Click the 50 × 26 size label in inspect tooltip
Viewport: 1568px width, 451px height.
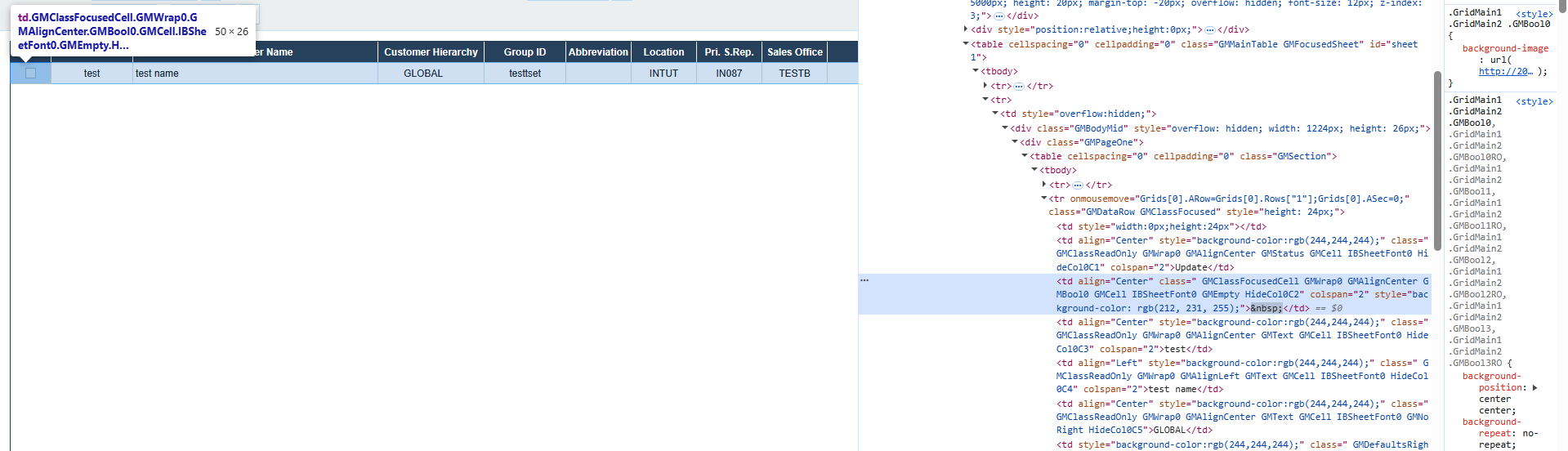pos(231,32)
